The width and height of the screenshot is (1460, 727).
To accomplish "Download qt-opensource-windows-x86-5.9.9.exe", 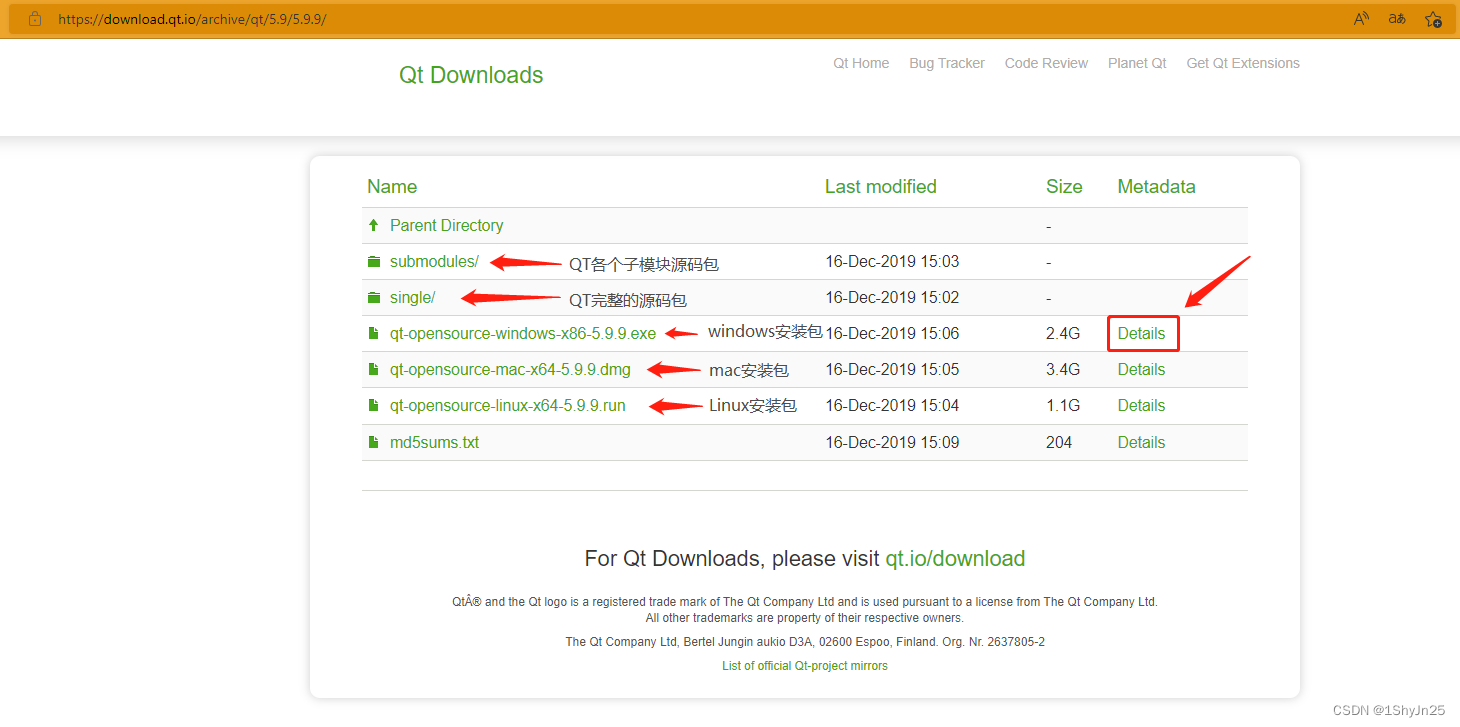I will pyautogui.click(x=523, y=334).
